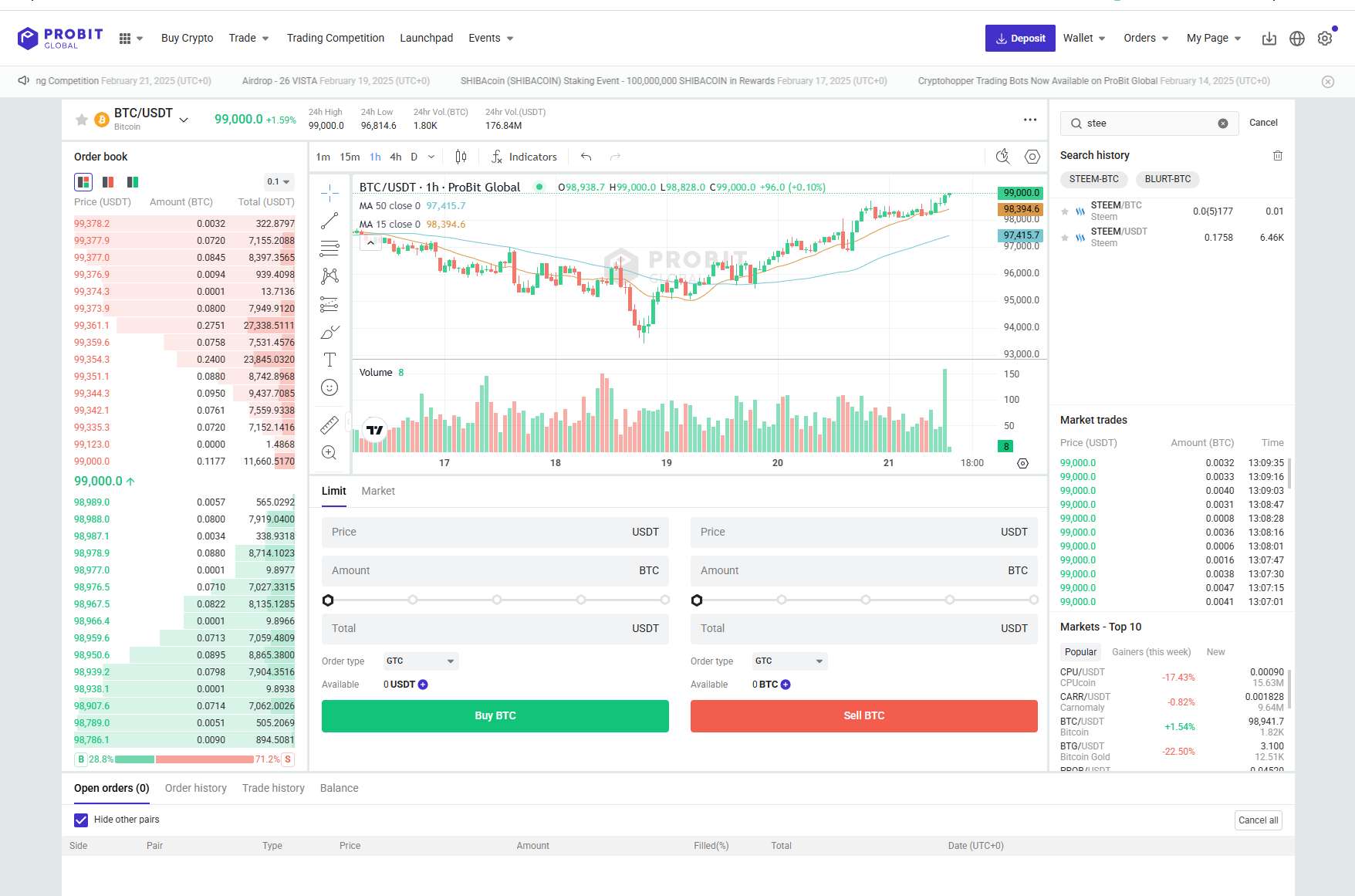Select the trend line drawing tool
1355x896 pixels.
(x=329, y=221)
